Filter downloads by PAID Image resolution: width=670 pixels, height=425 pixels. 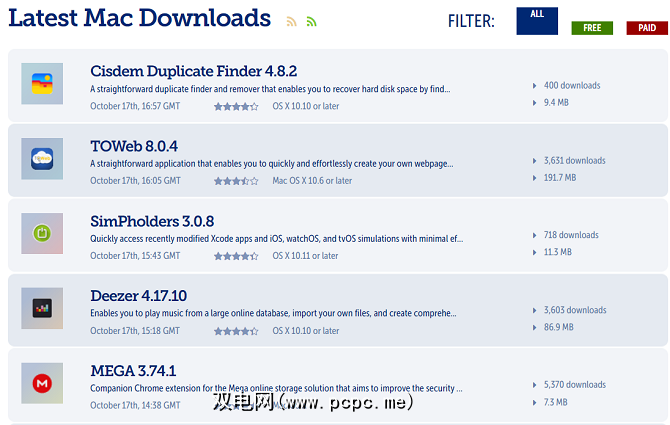[x=647, y=28]
